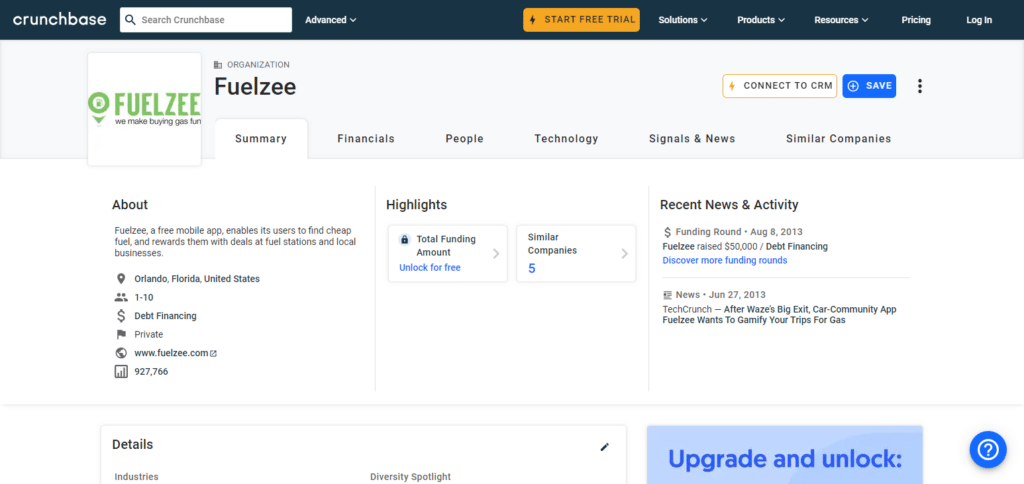Click Orlando, Florida, United States
The width and height of the screenshot is (1024, 484).
tap(197, 279)
